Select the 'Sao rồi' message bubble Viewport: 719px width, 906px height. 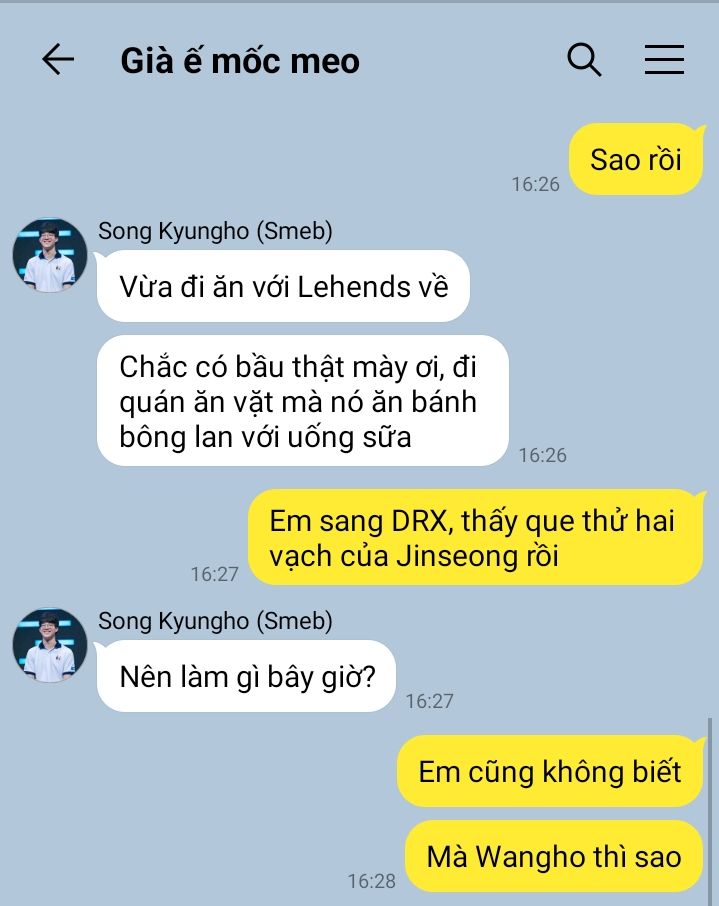[636, 159]
